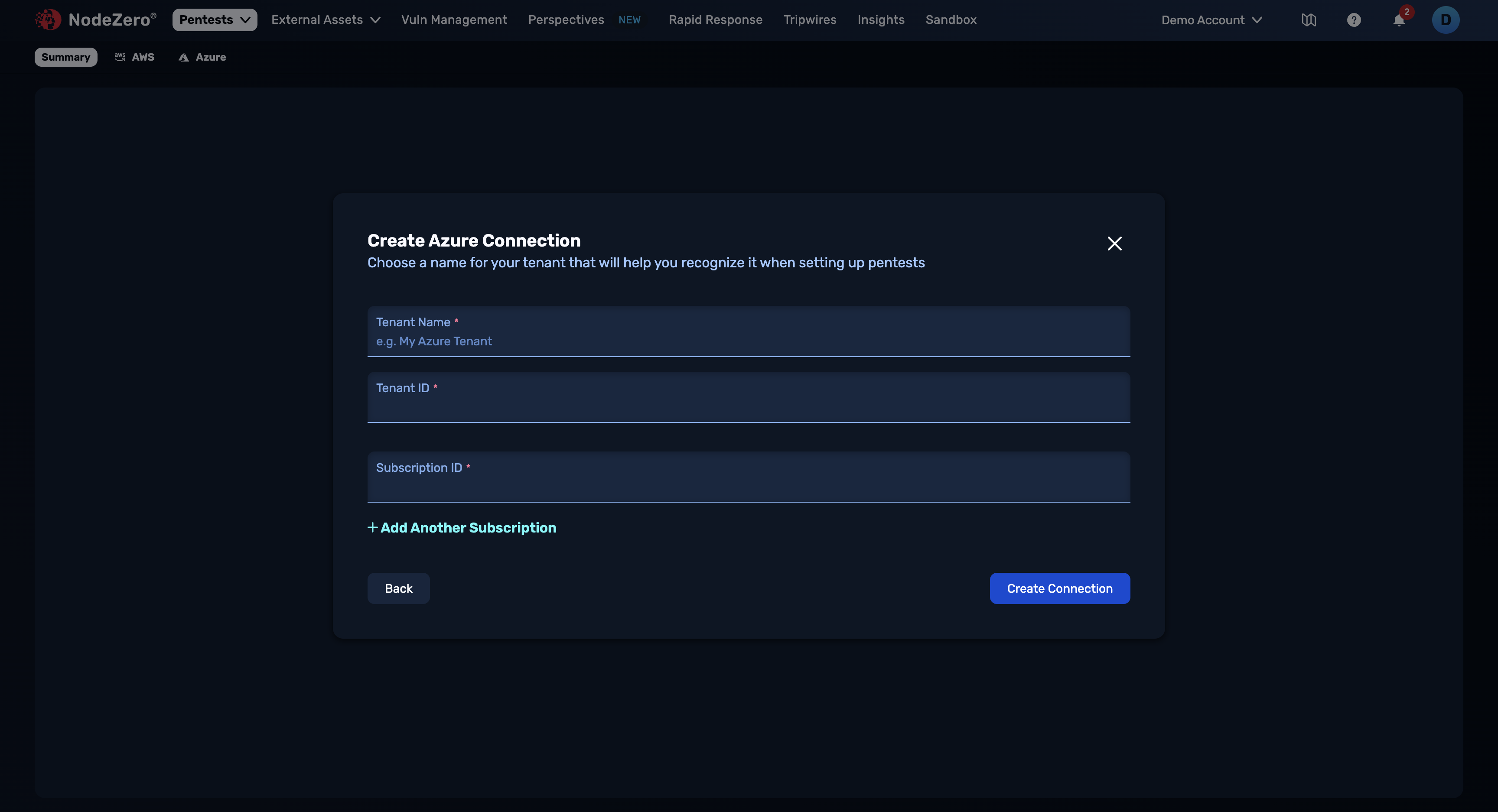Open the Demo Account dropdown
The height and width of the screenshot is (812, 1498).
1211,19
